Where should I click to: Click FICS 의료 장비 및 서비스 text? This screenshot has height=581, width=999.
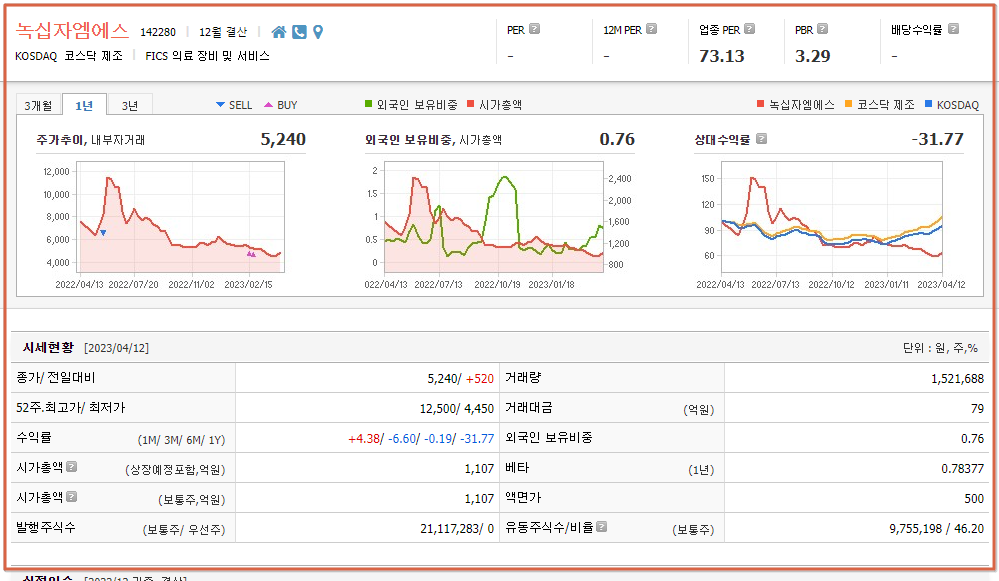[207, 56]
